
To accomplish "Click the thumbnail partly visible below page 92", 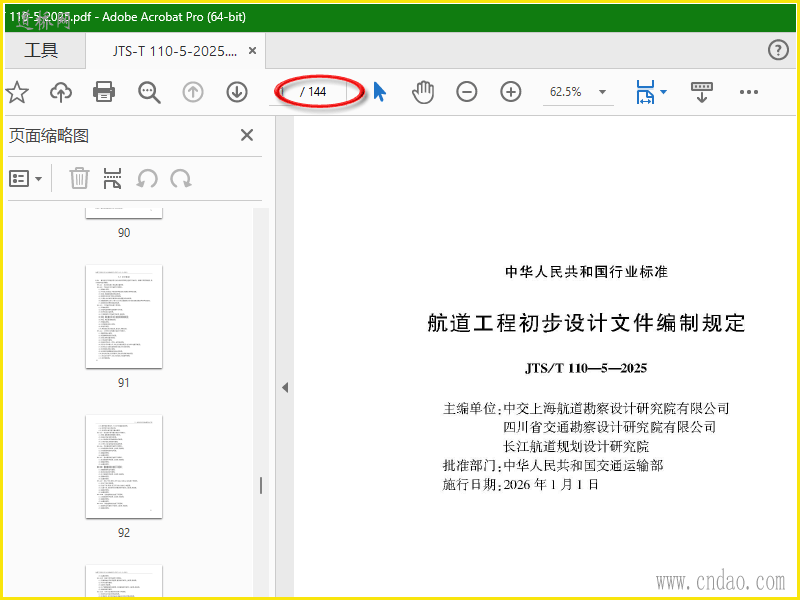I will 124,581.
